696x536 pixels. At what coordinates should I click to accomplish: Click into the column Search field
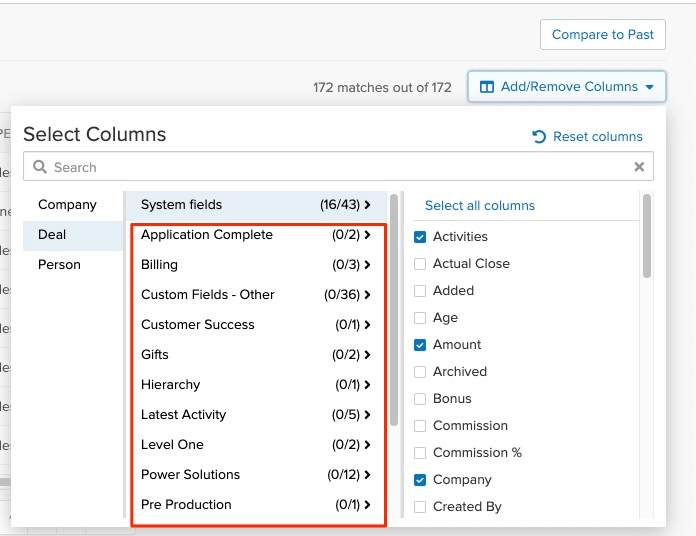[x=330, y=167]
